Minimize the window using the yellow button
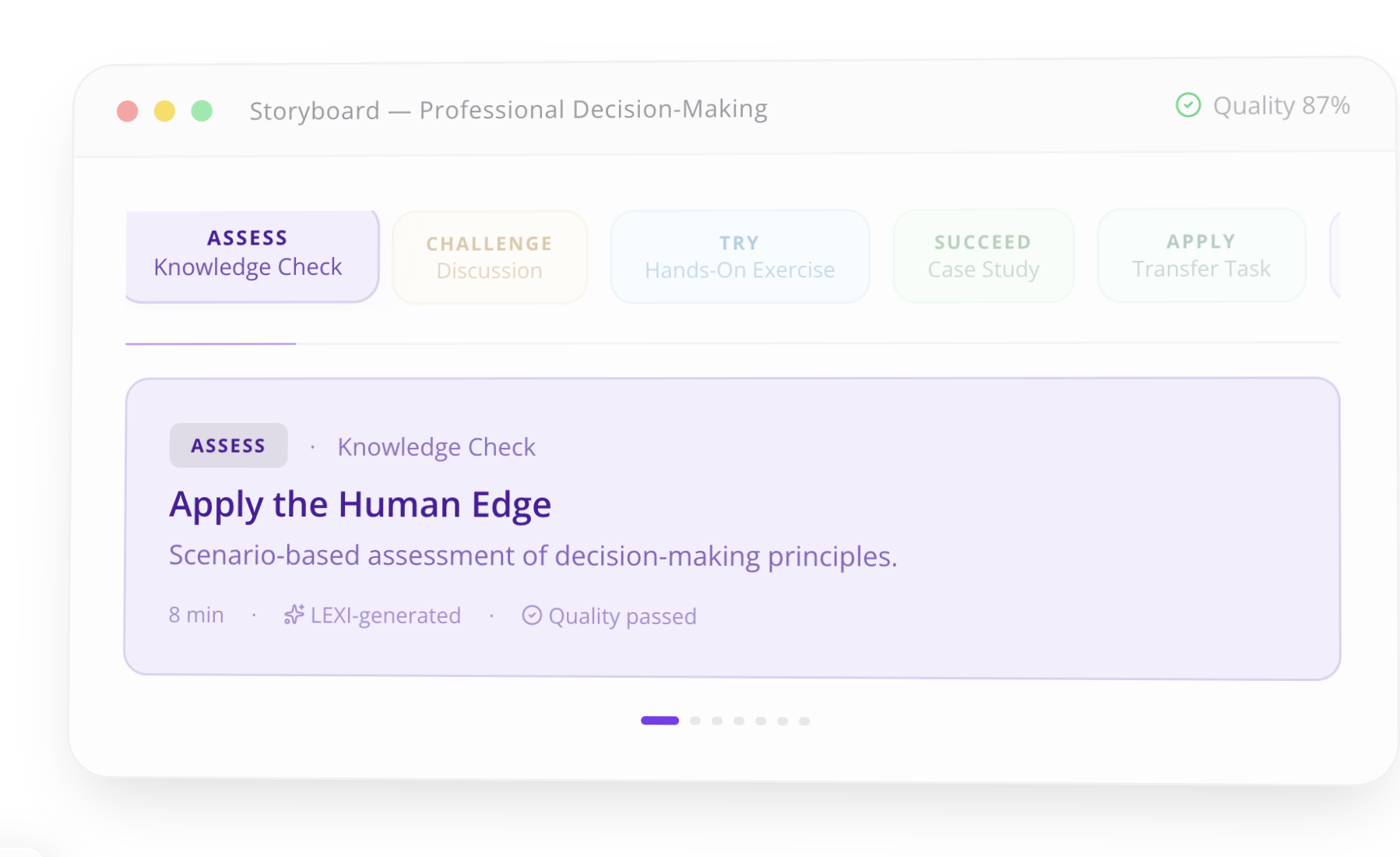Screen dimensions: 1400x857 pyautogui.click(x=164, y=111)
